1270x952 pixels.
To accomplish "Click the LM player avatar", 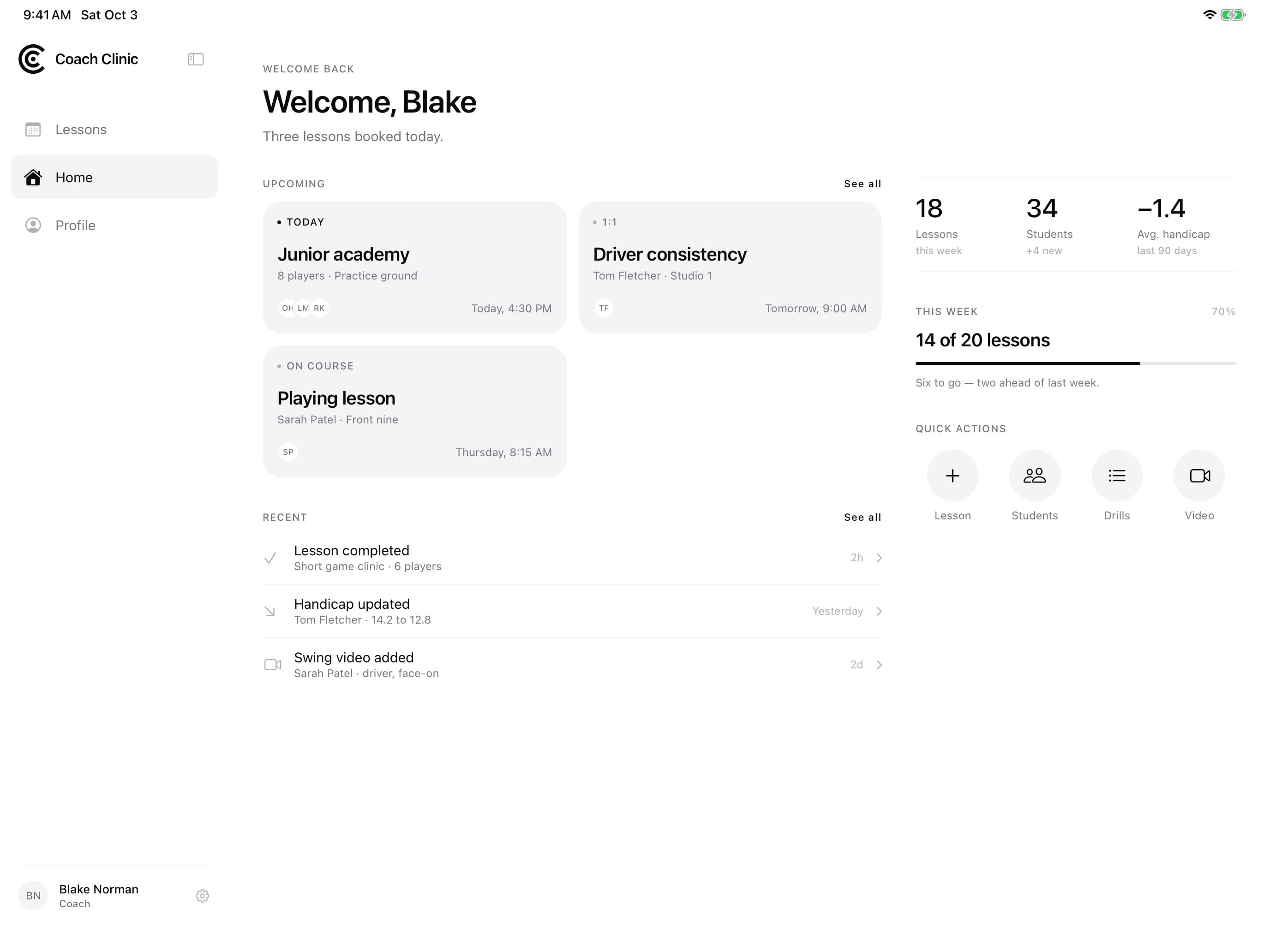I will pyautogui.click(x=303, y=308).
